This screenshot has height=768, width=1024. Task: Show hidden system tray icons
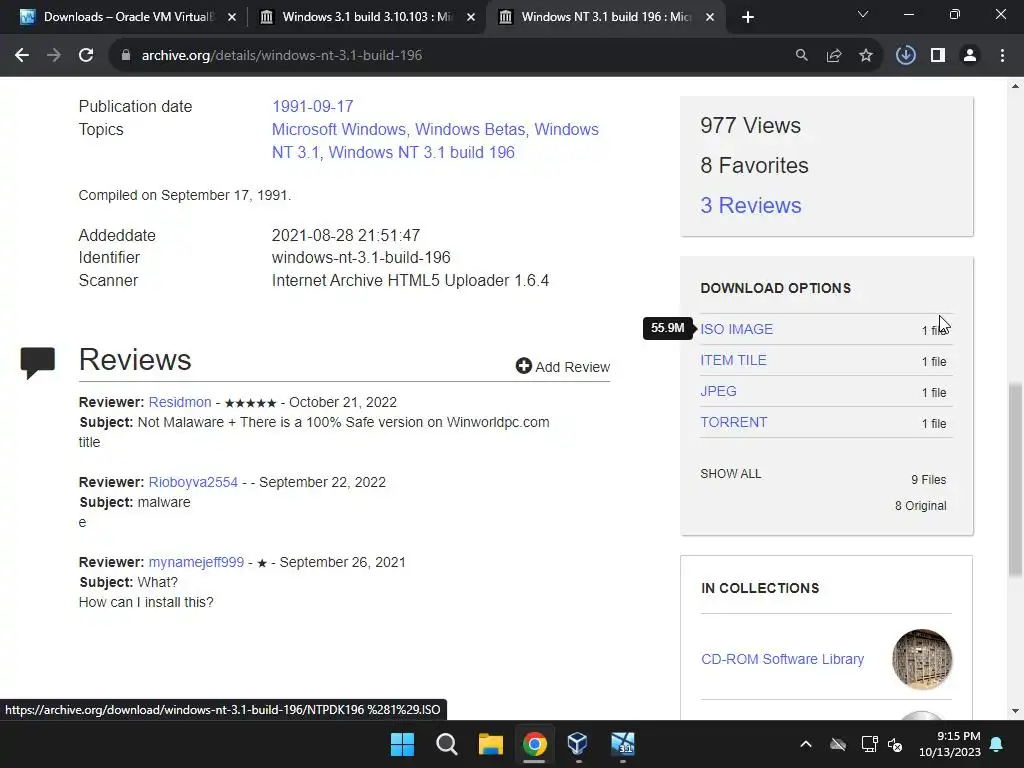(806, 744)
